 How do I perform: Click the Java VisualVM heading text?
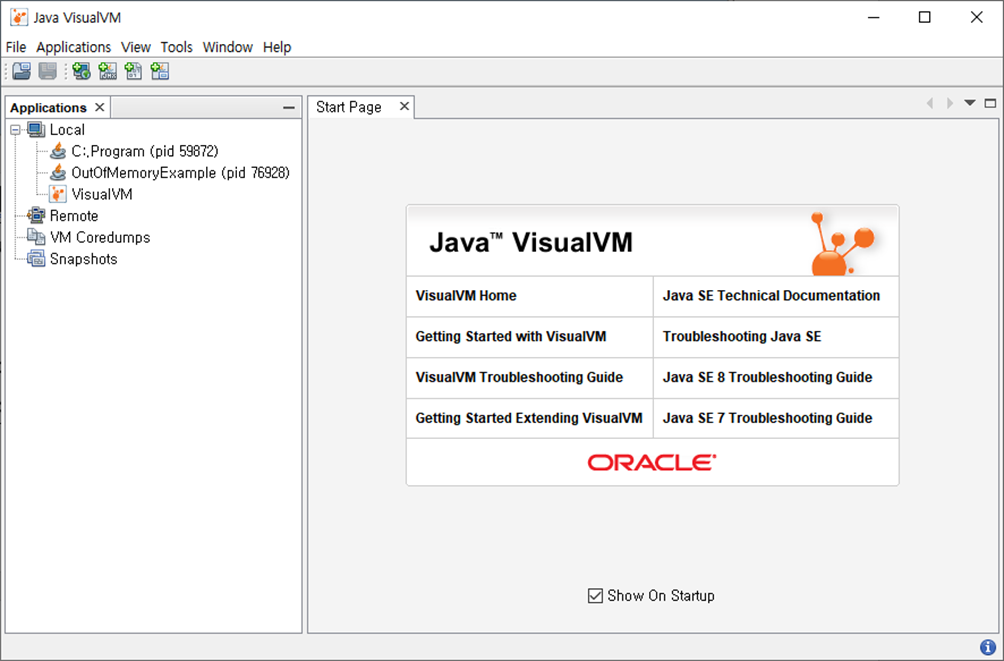point(531,242)
